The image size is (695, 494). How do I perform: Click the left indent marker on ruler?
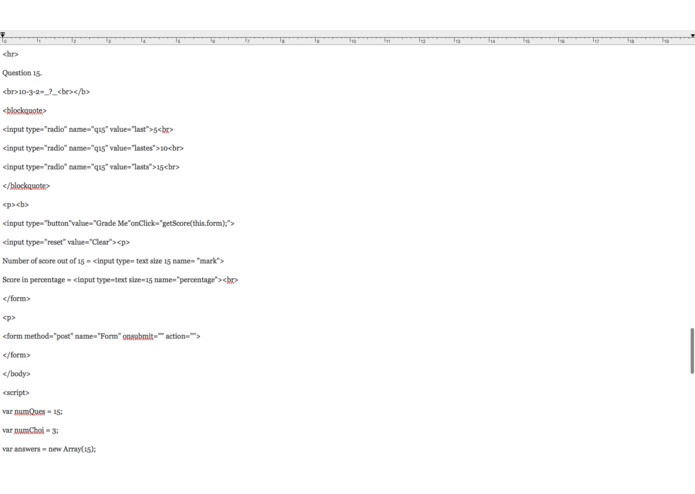pyautogui.click(x=3, y=35)
